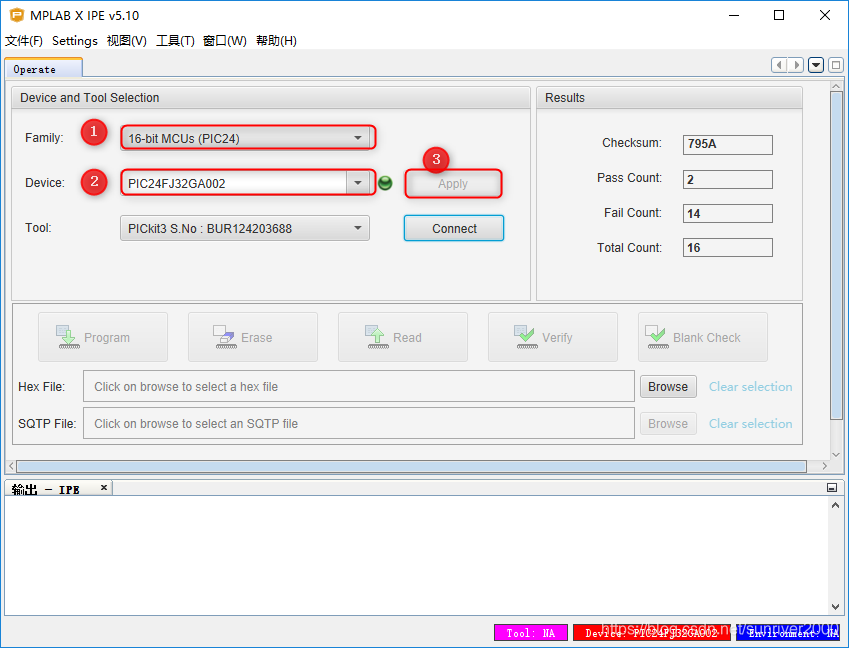Image resolution: width=849 pixels, height=648 pixels.
Task: Click Browse for SQTP File
Action: point(668,423)
